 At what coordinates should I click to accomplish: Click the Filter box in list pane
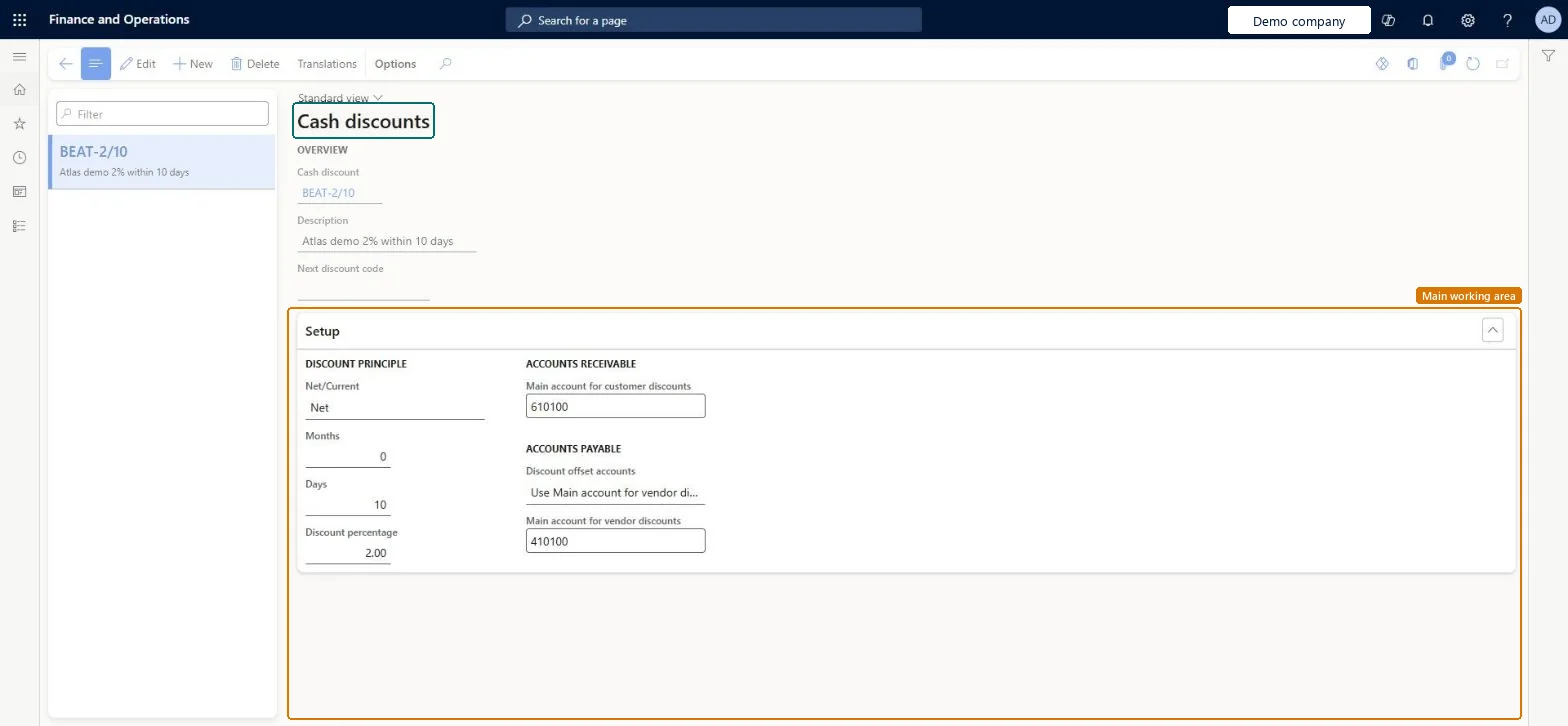tap(162, 114)
